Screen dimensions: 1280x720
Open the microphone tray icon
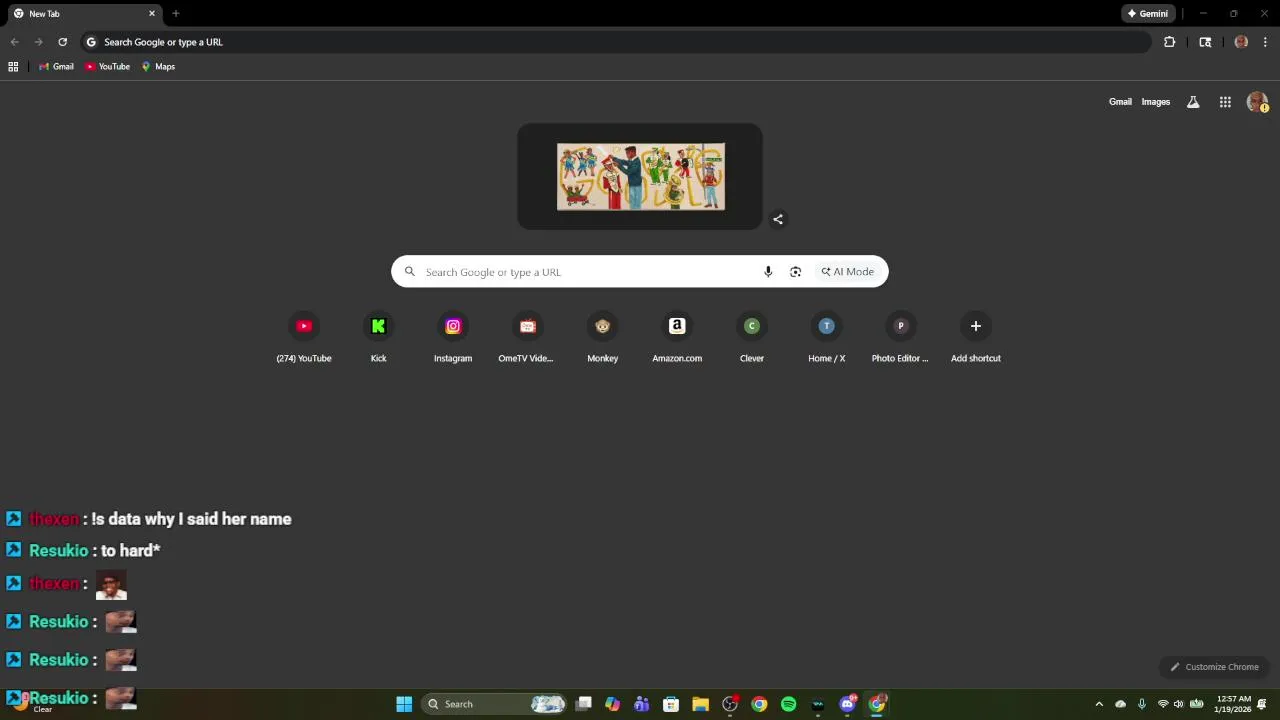[x=1141, y=704]
